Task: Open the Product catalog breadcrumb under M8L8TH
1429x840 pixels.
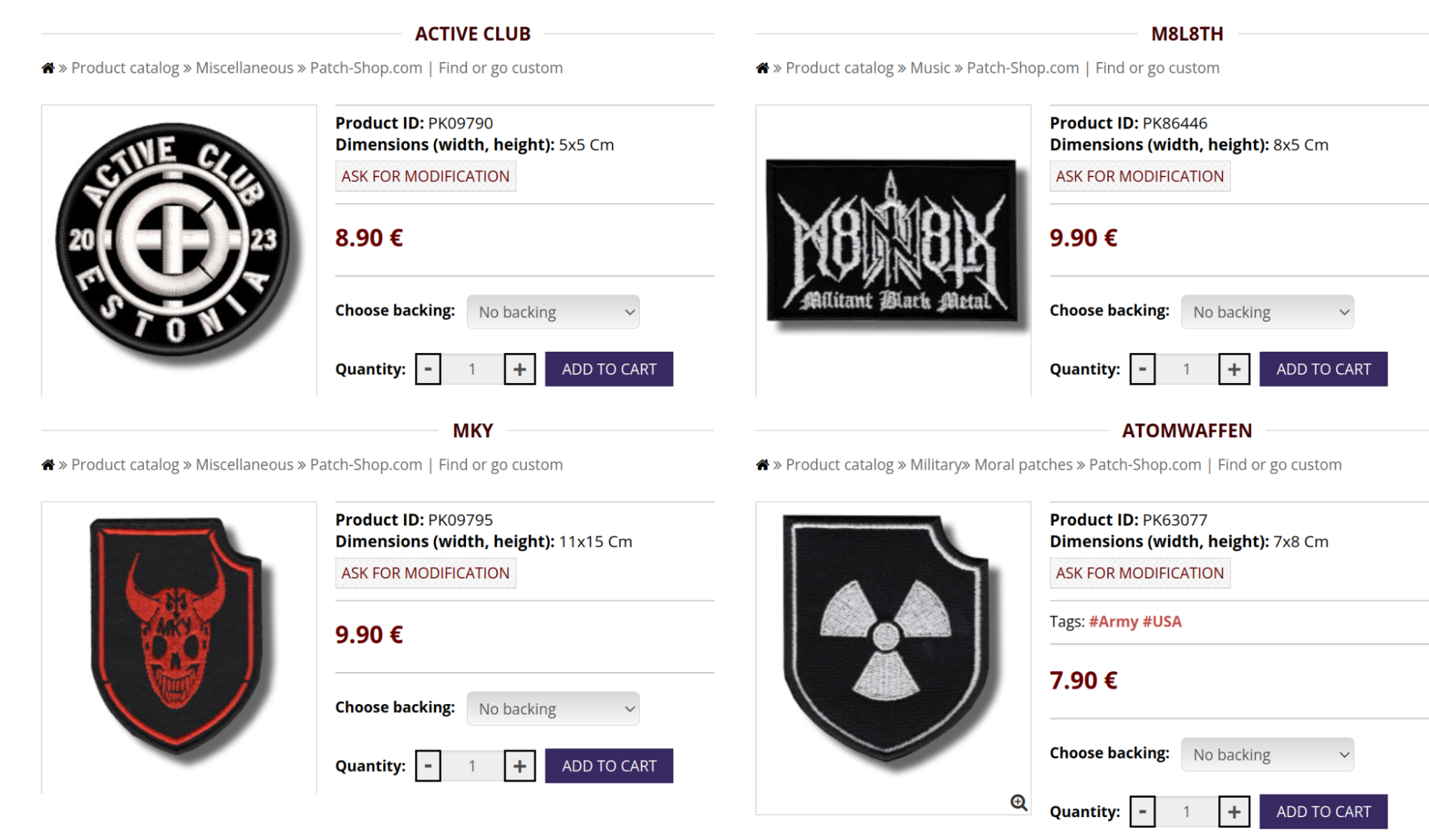Action: point(841,67)
